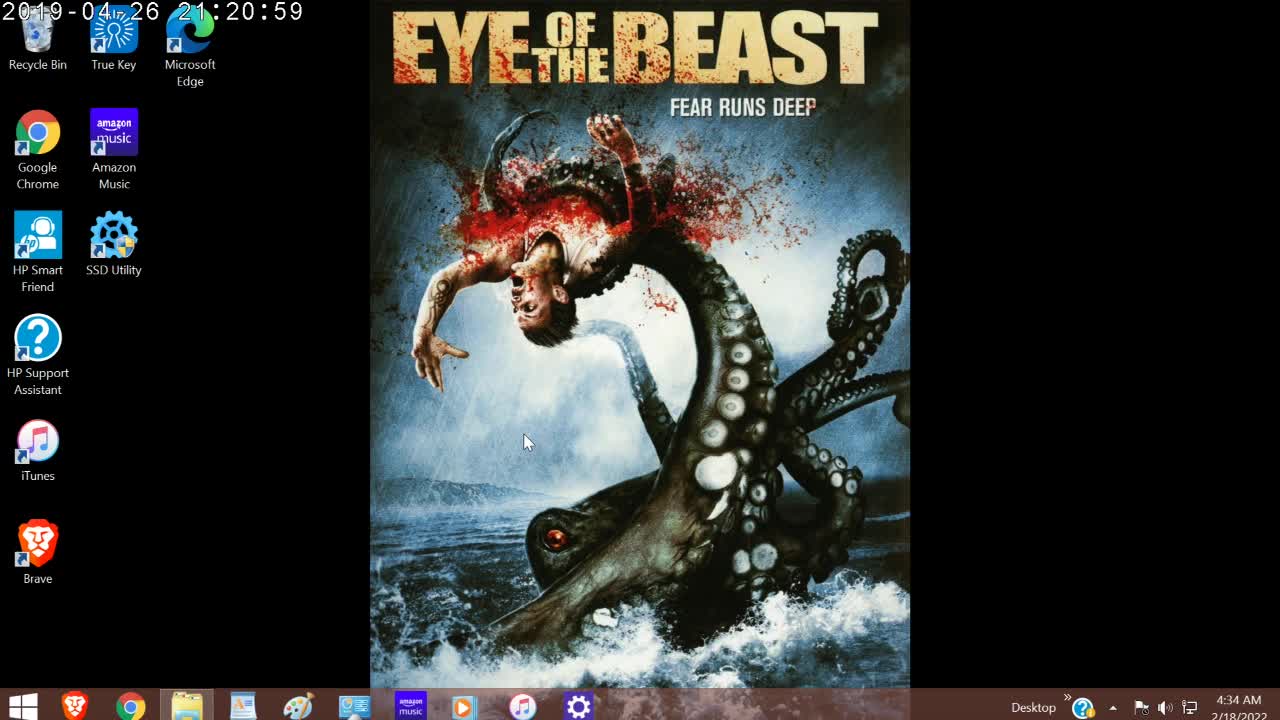Open the Windows Start menu
The height and width of the screenshot is (720, 1280).
pos(22,706)
